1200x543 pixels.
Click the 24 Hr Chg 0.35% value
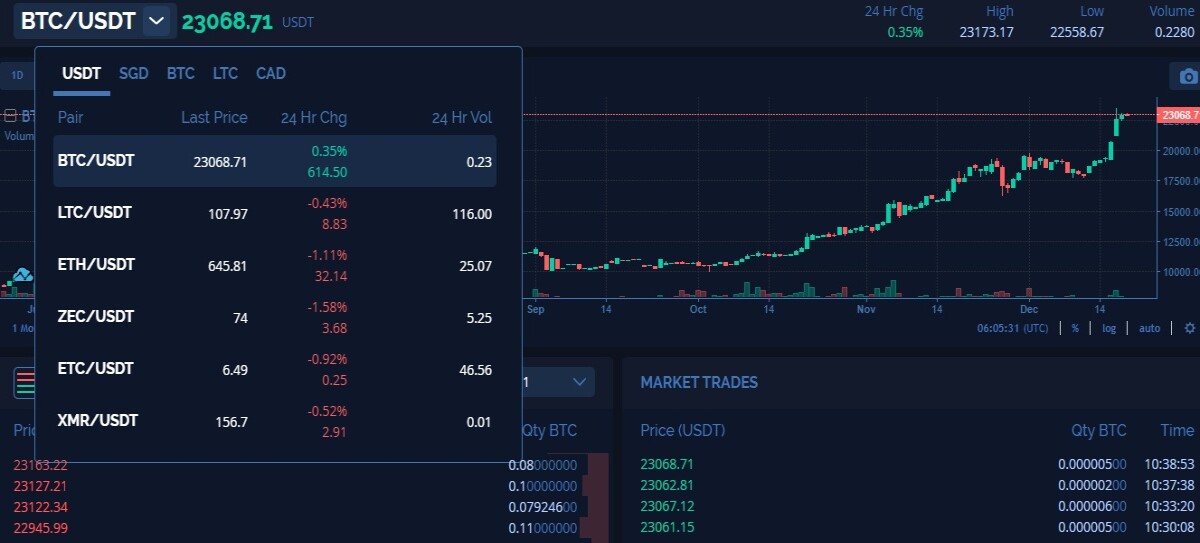pyautogui.click(x=905, y=32)
